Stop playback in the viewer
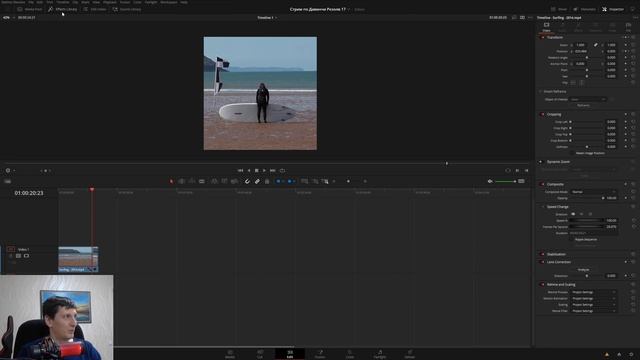640x360 pixels. click(257, 171)
